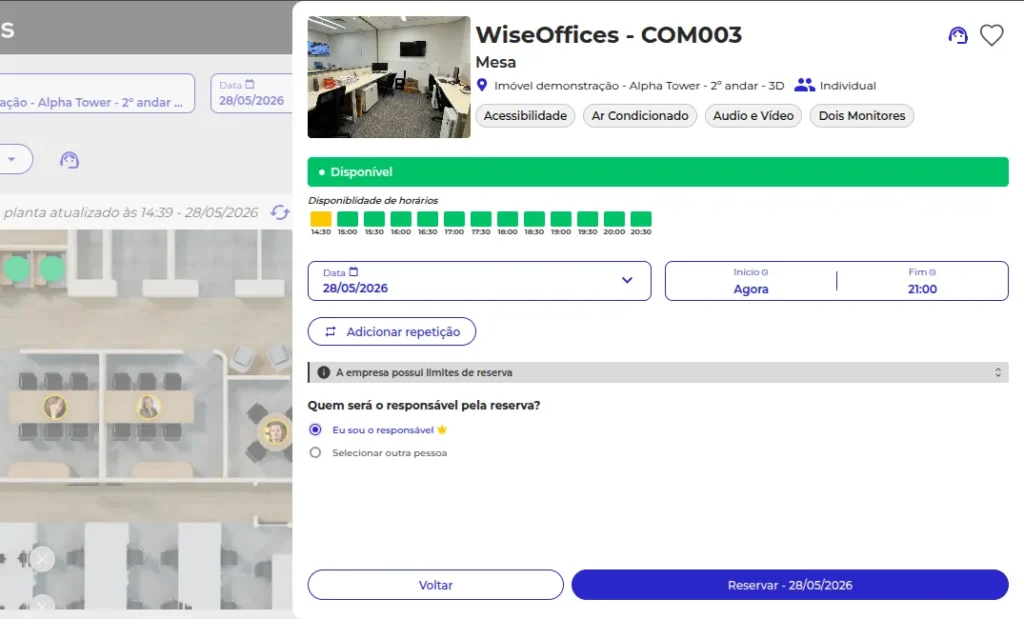Click the Disponiblidade de horários label
Image resolution: width=1024 pixels, height=619 pixels.
point(373,200)
